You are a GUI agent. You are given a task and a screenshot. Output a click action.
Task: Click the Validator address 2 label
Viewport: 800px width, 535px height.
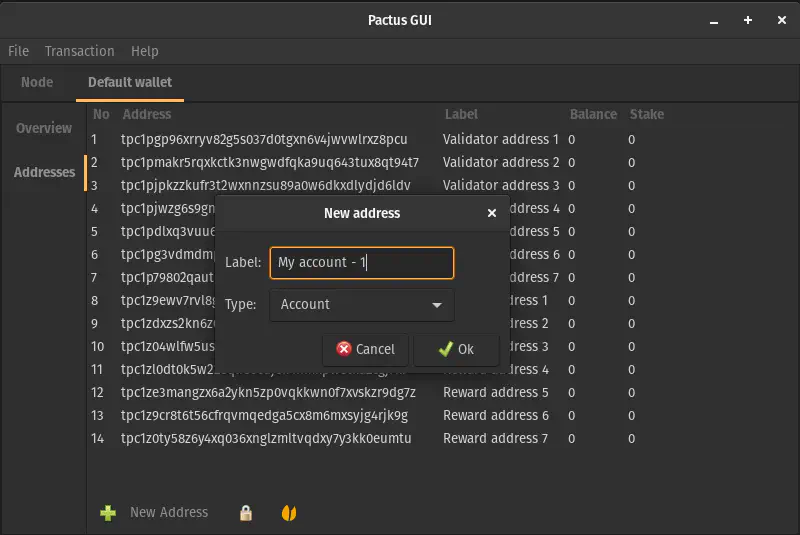coord(501,162)
